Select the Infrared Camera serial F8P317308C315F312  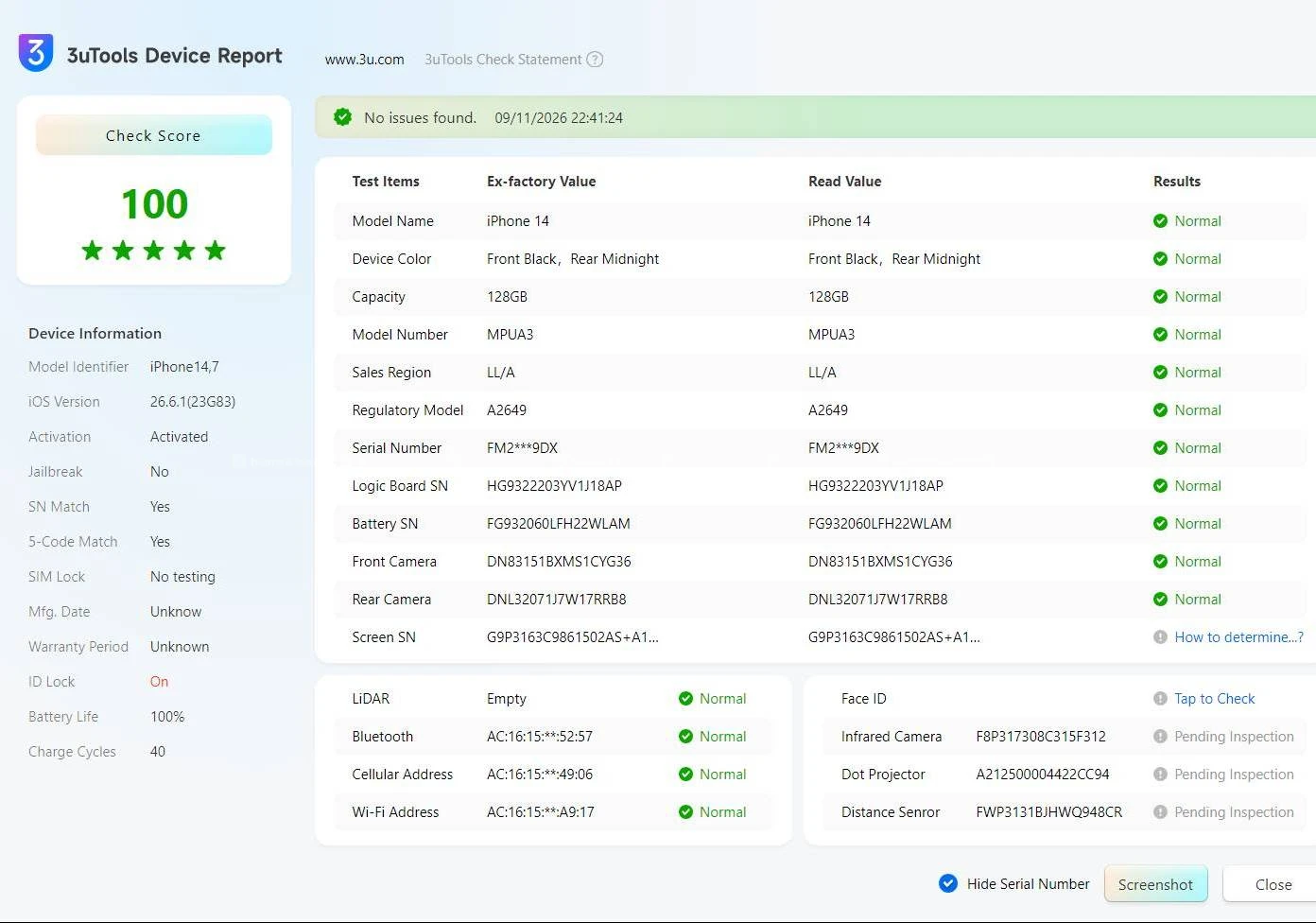pyautogui.click(x=1041, y=737)
